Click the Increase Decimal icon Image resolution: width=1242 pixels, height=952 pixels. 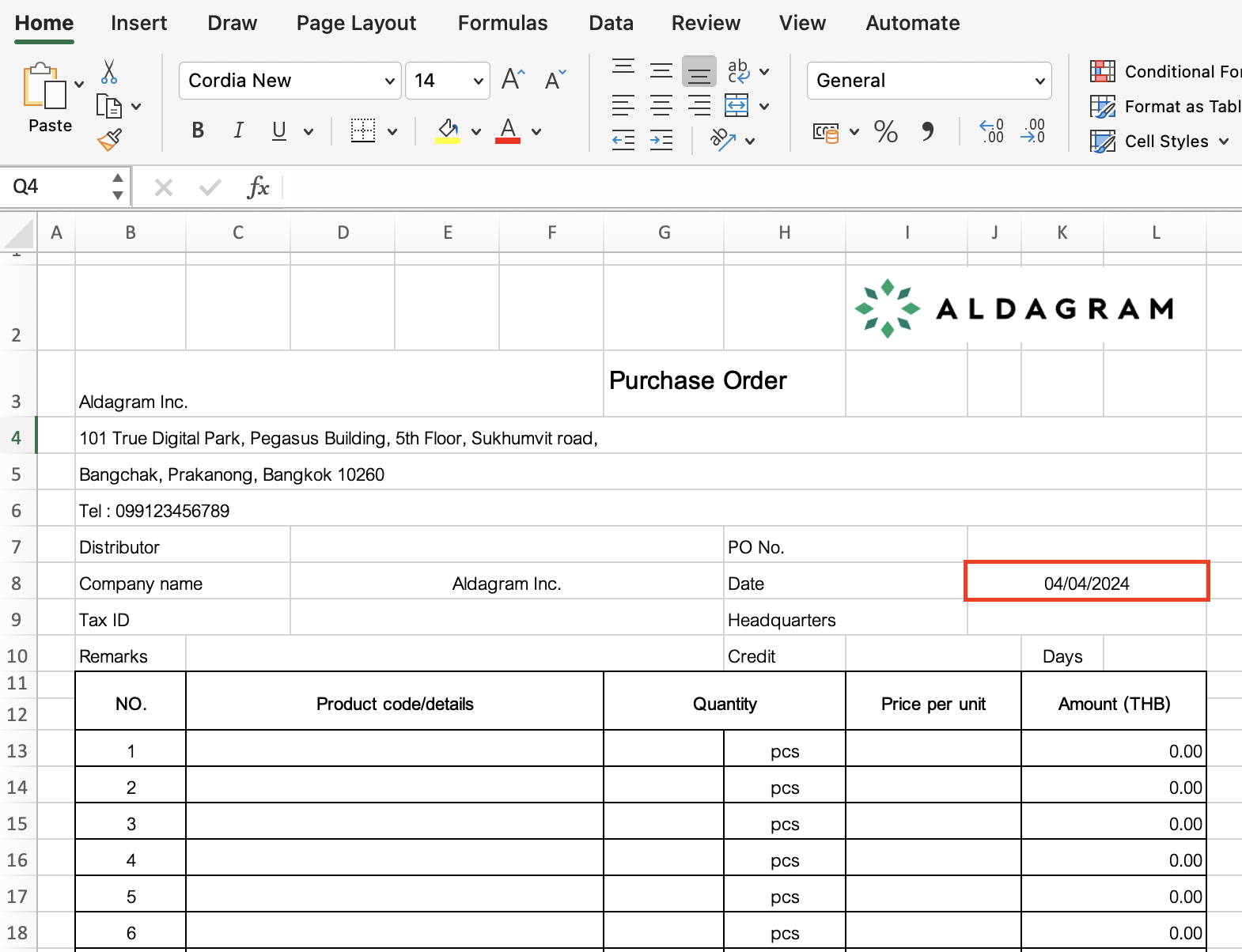coord(991,131)
